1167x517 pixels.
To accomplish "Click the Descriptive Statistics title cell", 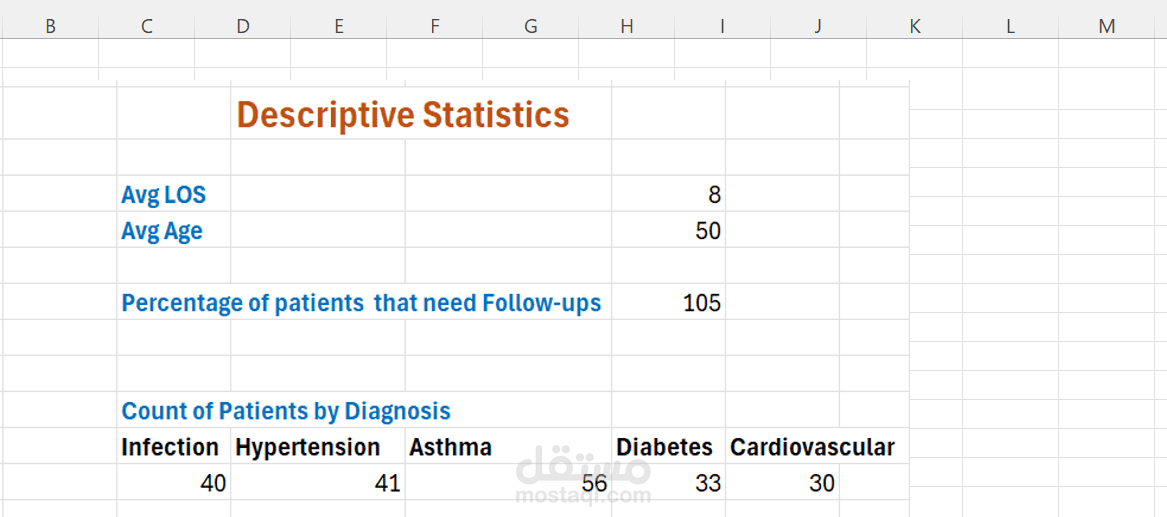I will (403, 115).
